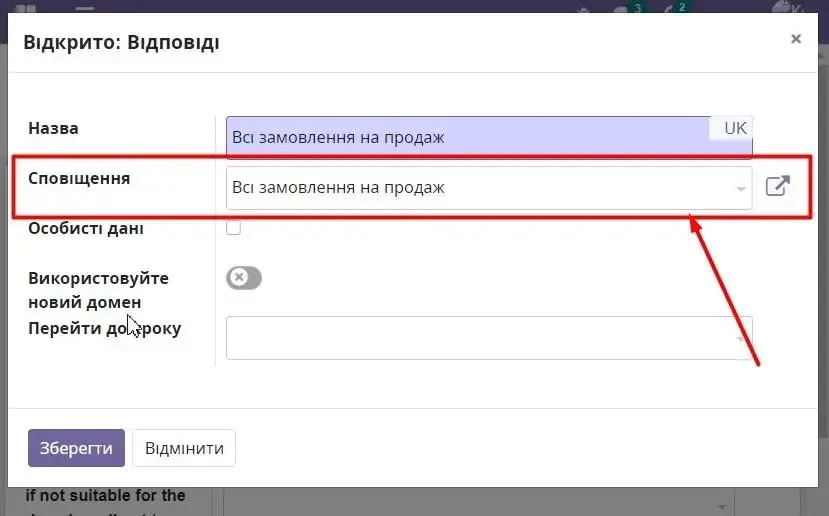
Task: Open activities icon with badge 2
Action: (x=674, y=8)
